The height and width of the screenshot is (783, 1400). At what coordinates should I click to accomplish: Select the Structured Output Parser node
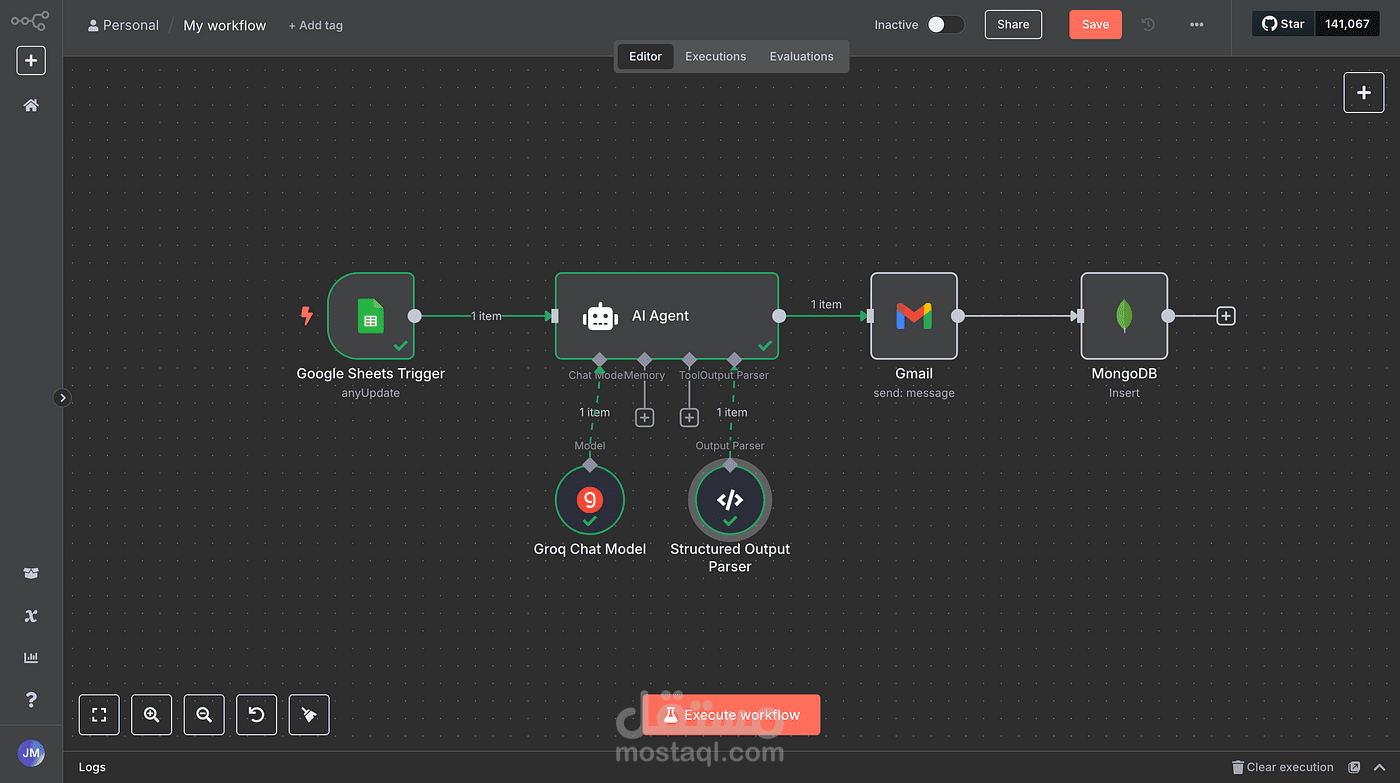coord(730,500)
